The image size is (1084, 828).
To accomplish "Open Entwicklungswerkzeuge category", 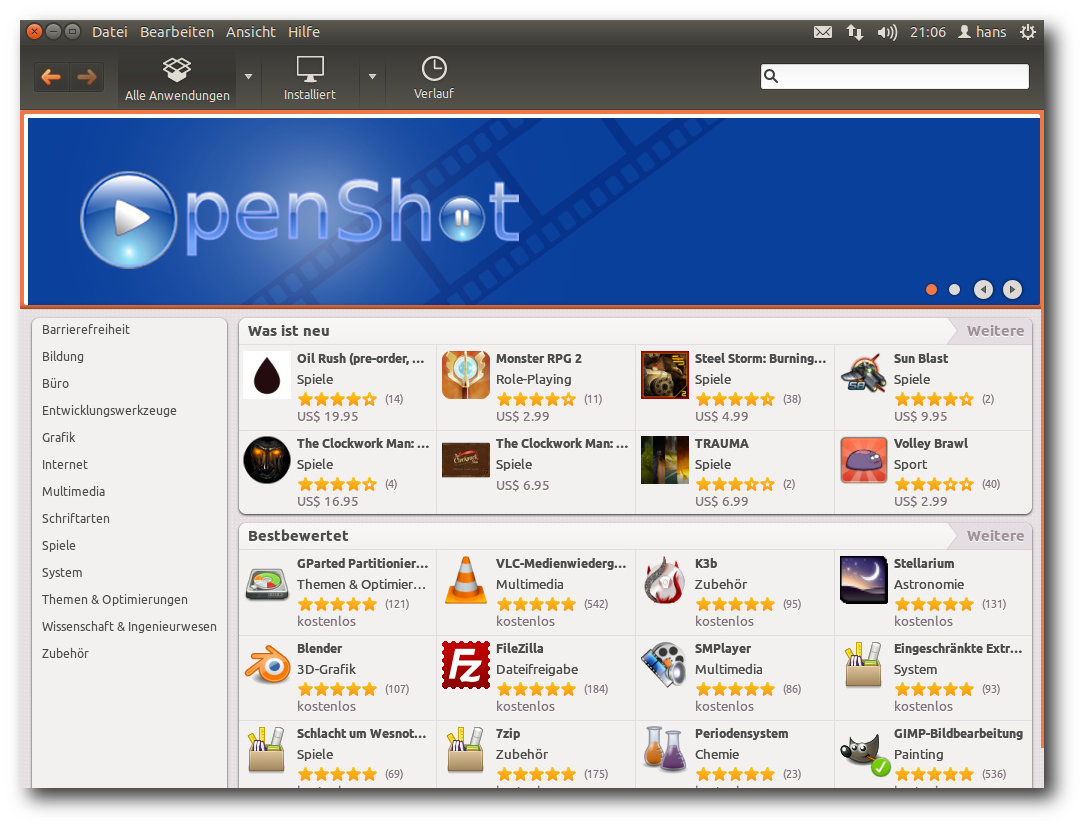I will tap(109, 411).
